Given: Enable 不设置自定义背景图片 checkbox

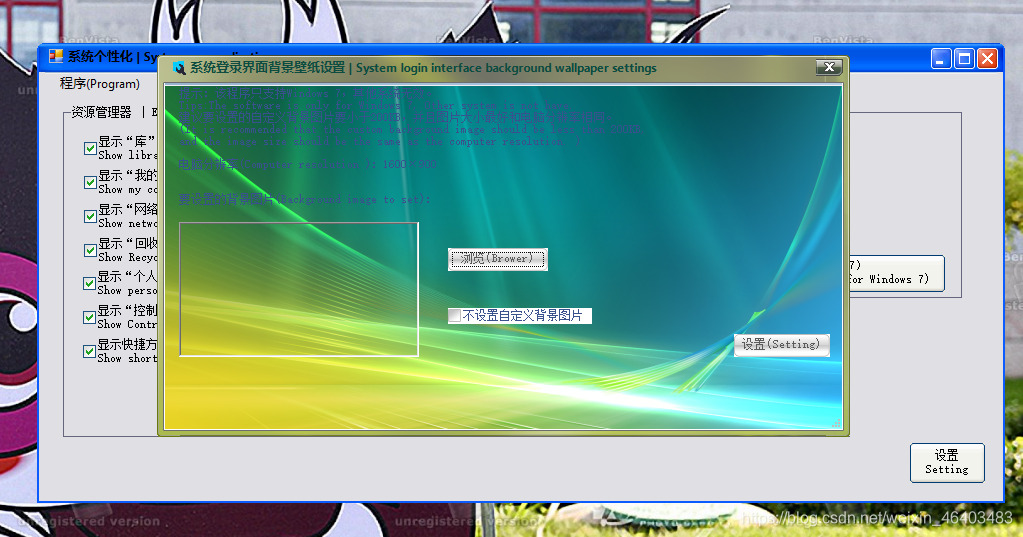Looking at the screenshot, I should [455, 316].
